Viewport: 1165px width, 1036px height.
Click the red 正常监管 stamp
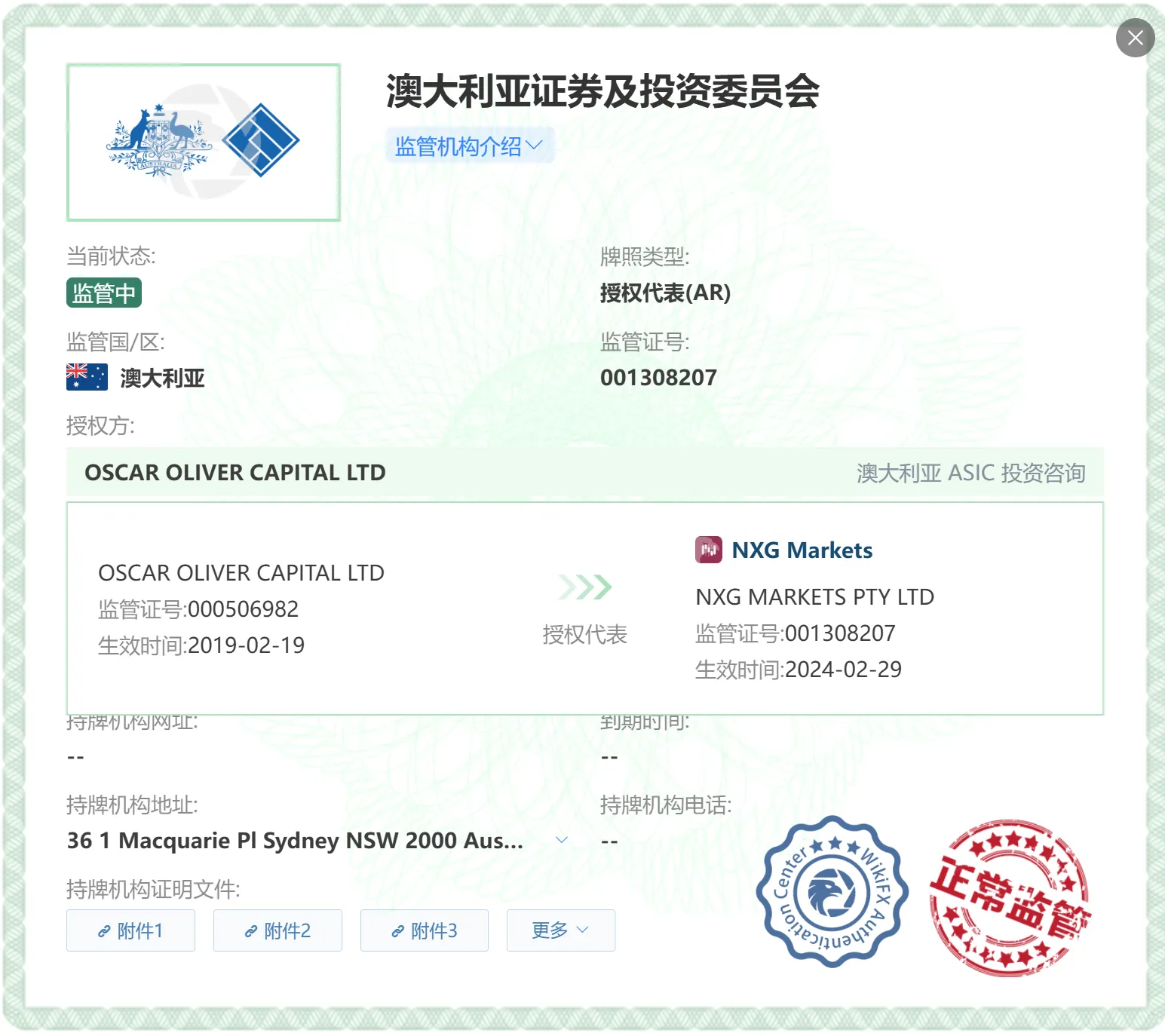pos(1010,897)
